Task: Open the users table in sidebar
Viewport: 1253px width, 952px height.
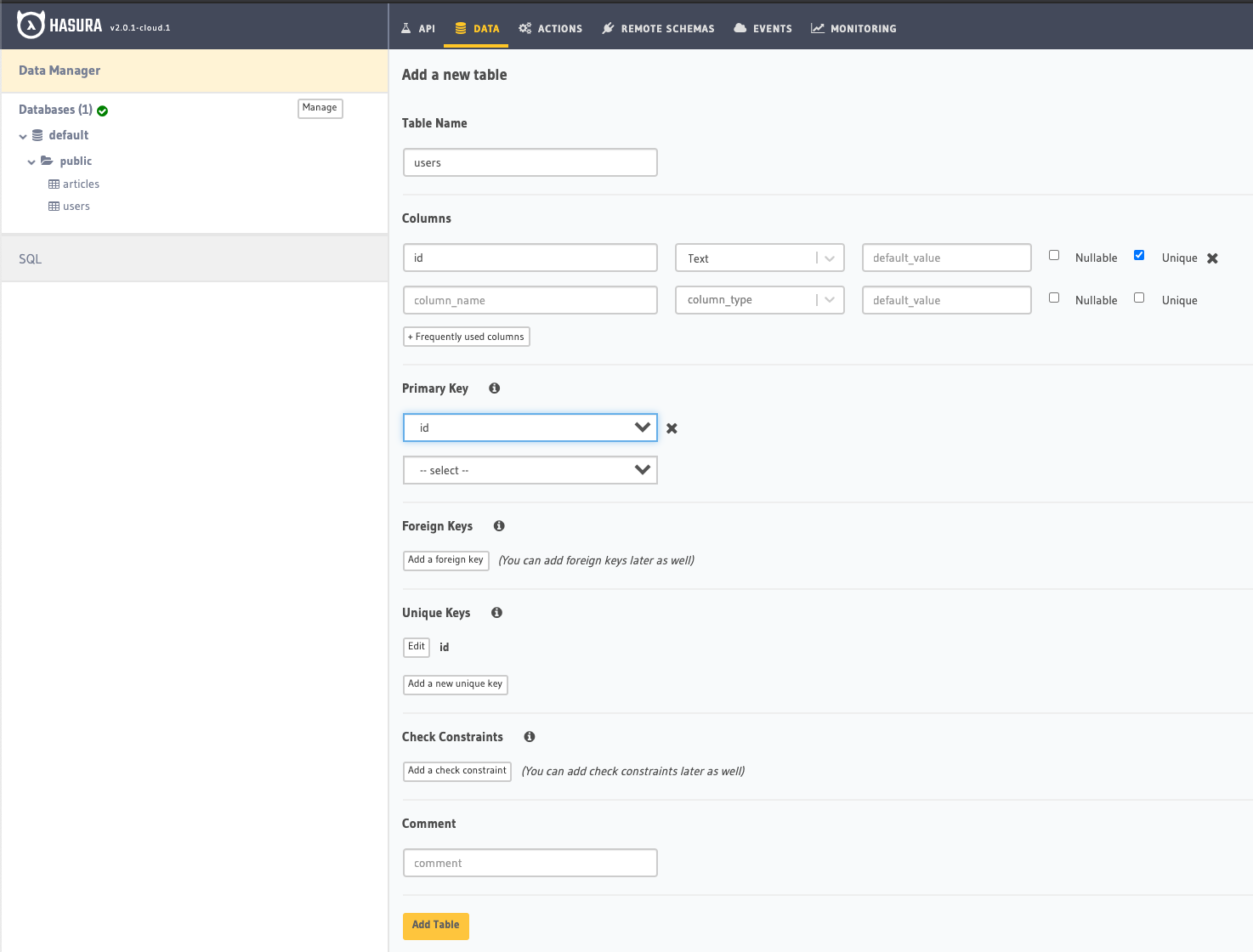Action: point(77,206)
